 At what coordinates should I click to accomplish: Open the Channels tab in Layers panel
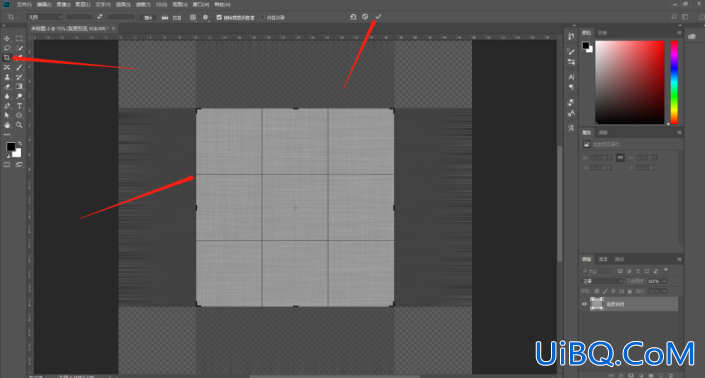point(603,259)
